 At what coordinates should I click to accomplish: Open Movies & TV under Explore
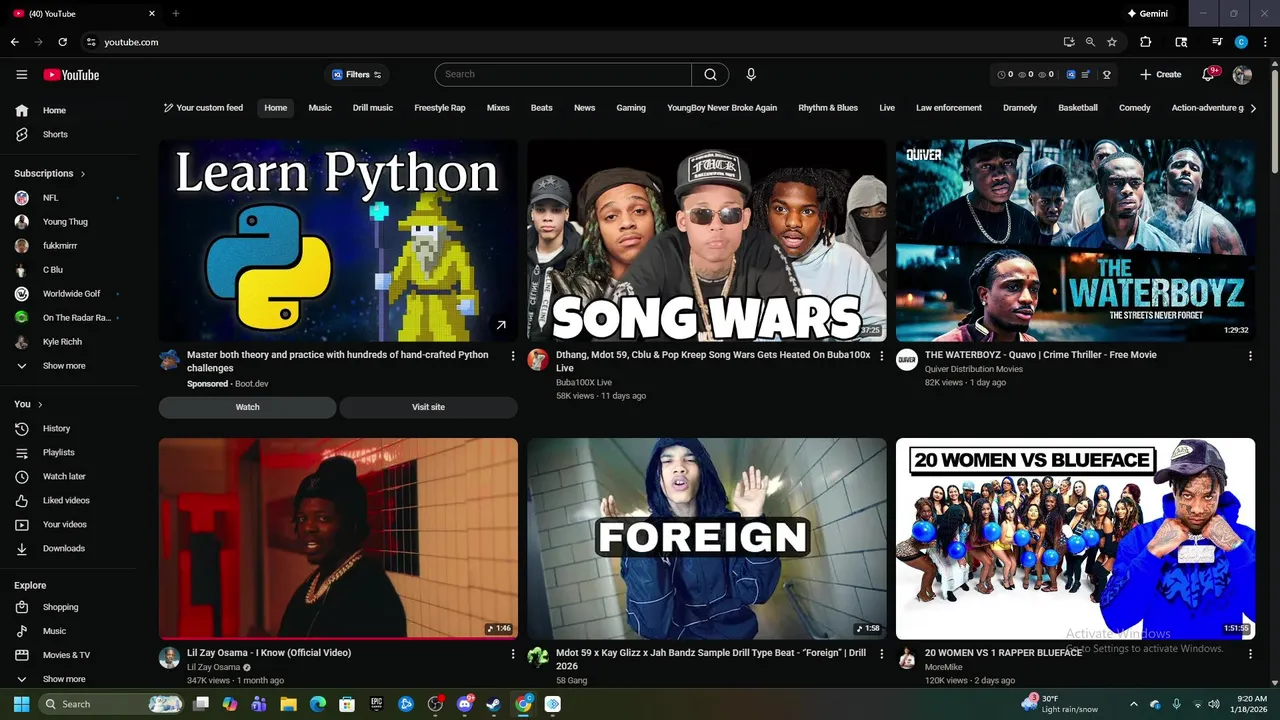tap(68, 655)
